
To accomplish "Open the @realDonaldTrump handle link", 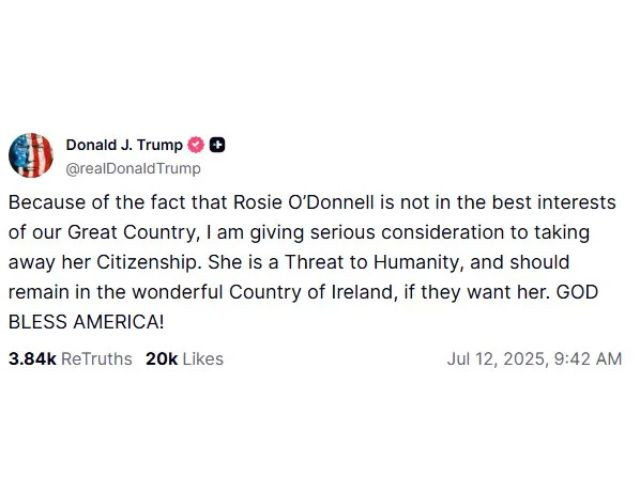I will coord(133,169).
